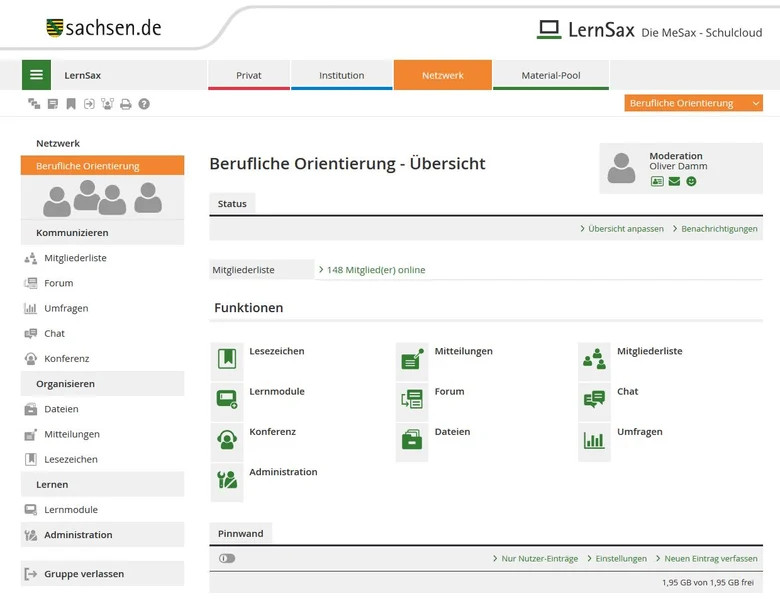Click the Administration function label
The height and width of the screenshot is (603, 780).
click(x=283, y=472)
